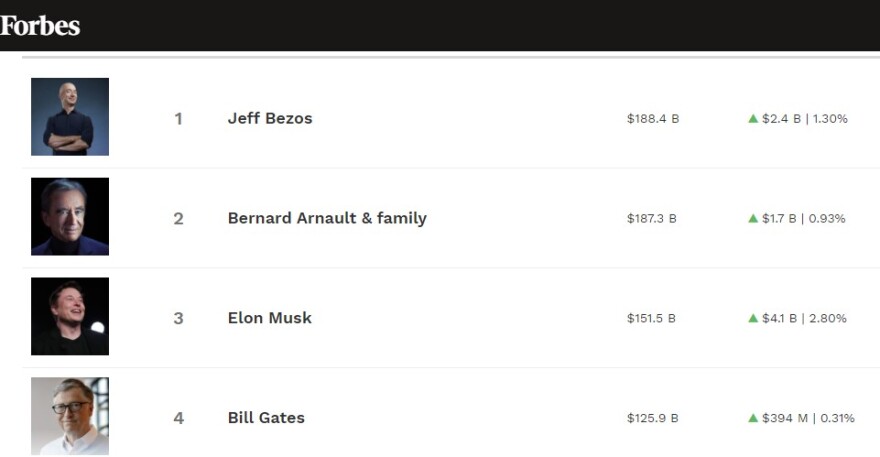Click the green up arrow in the Jeff Bezos row
880x457 pixels.
tap(753, 118)
